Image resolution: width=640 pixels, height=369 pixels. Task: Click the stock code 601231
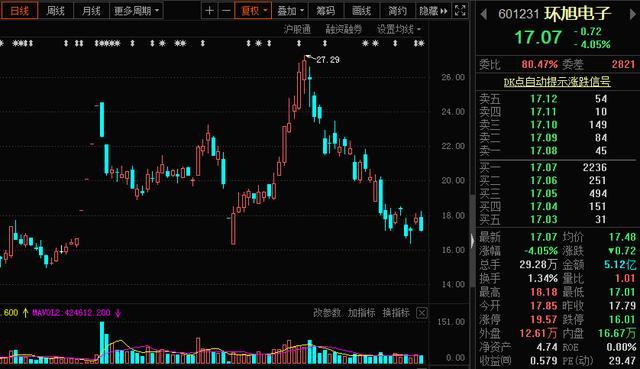[x=518, y=14]
